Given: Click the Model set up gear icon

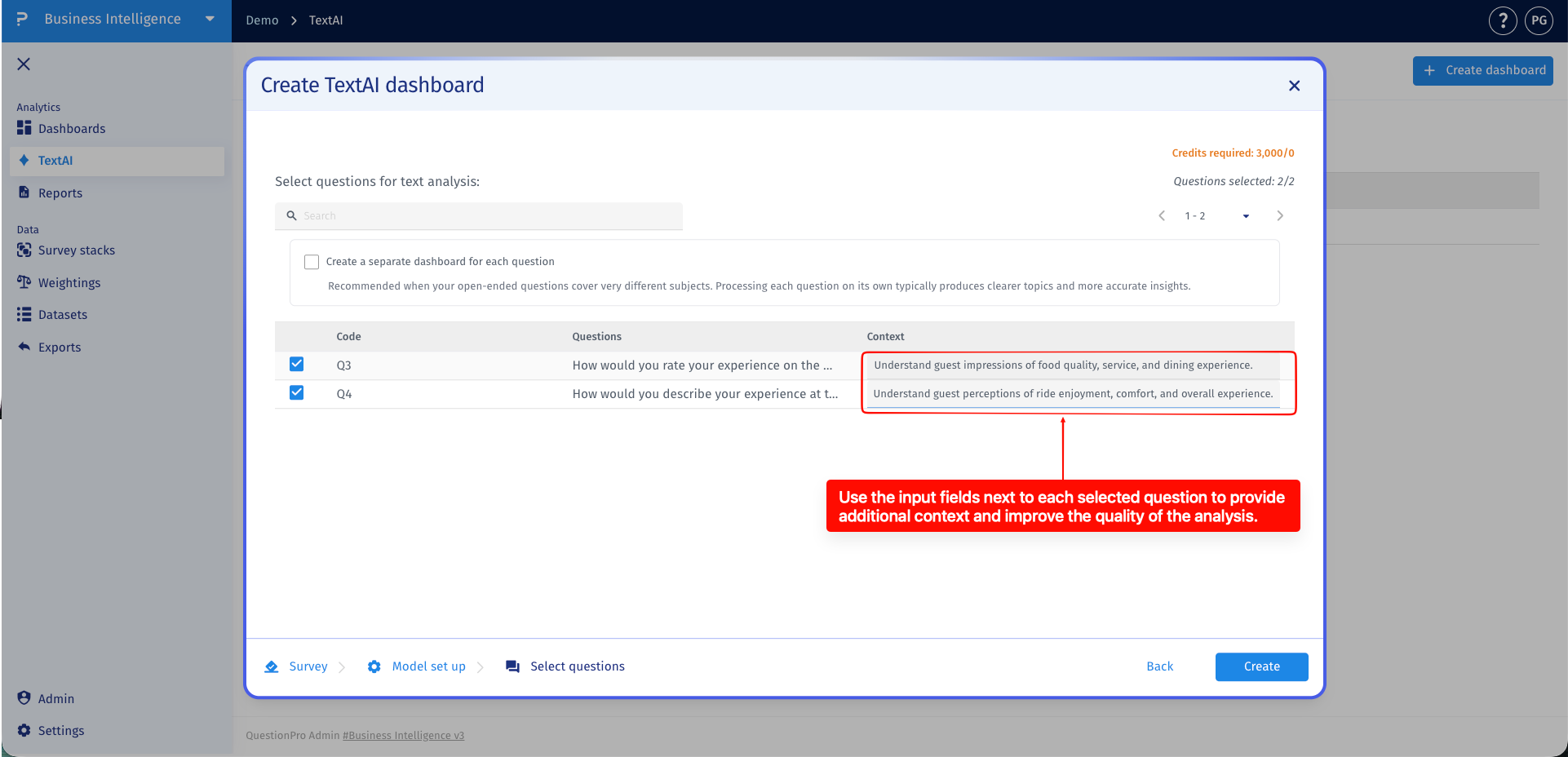Looking at the screenshot, I should point(374,666).
